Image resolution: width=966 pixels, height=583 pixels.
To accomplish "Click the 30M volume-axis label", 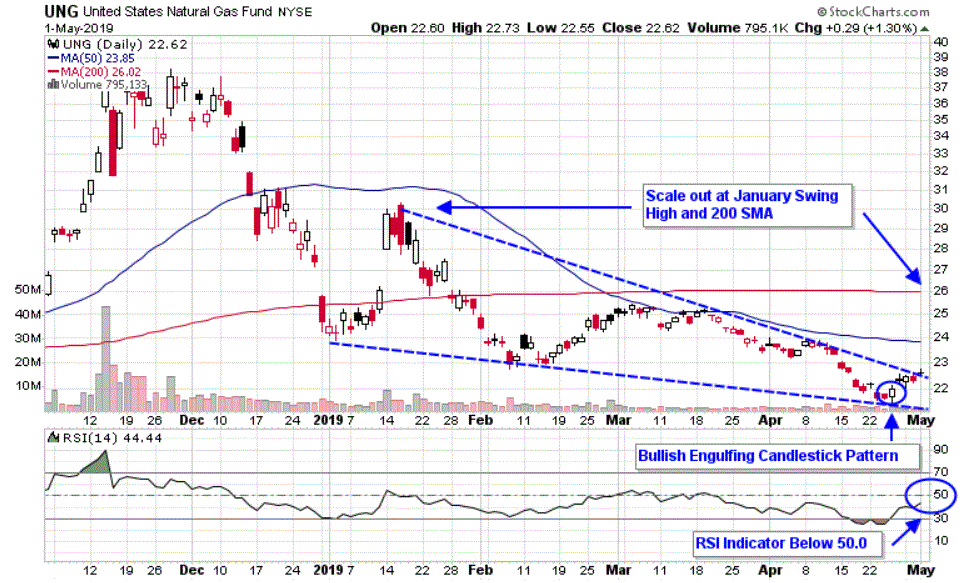I will pos(28,338).
